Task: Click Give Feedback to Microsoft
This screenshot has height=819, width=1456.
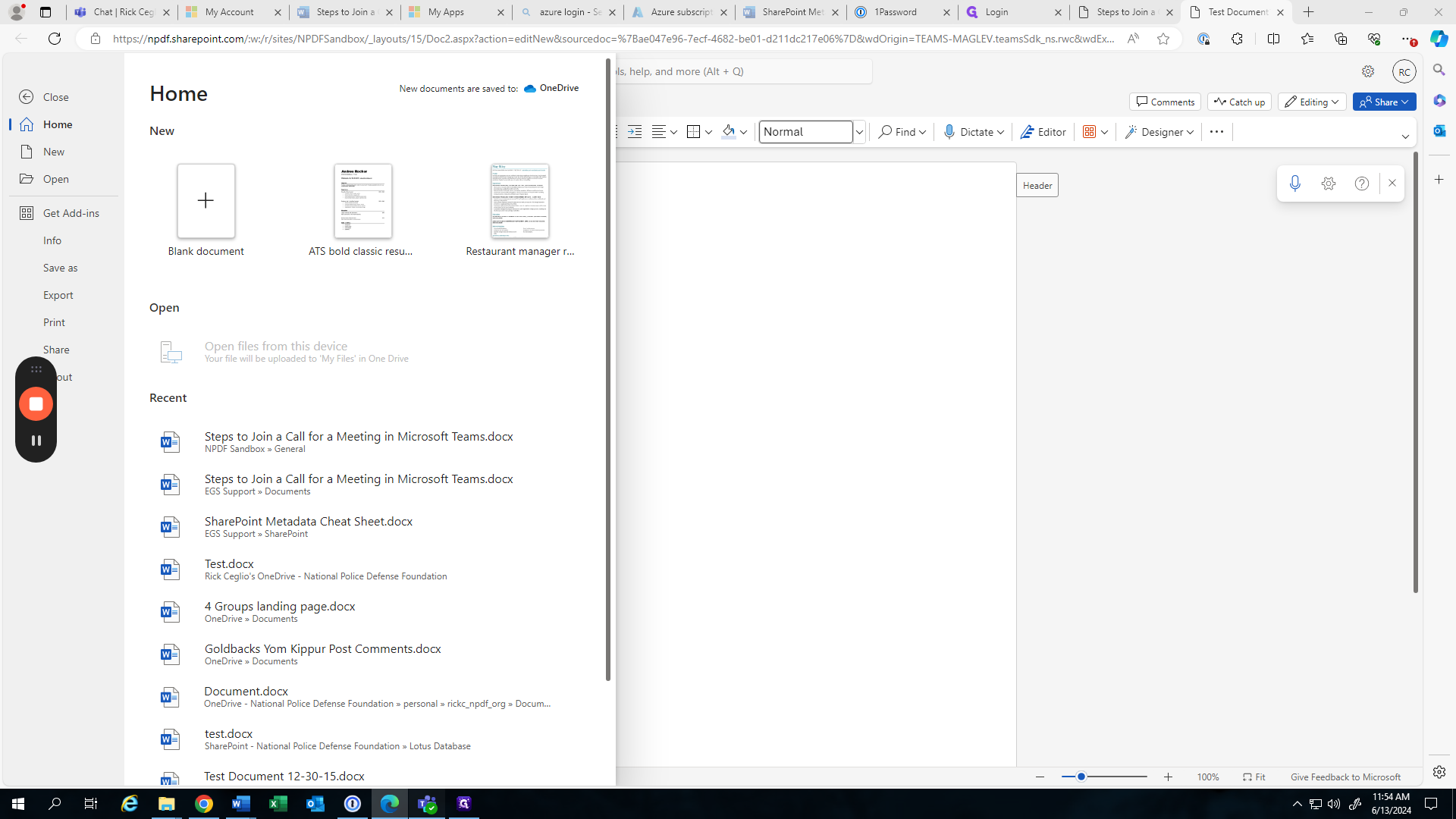Action: (x=1346, y=777)
